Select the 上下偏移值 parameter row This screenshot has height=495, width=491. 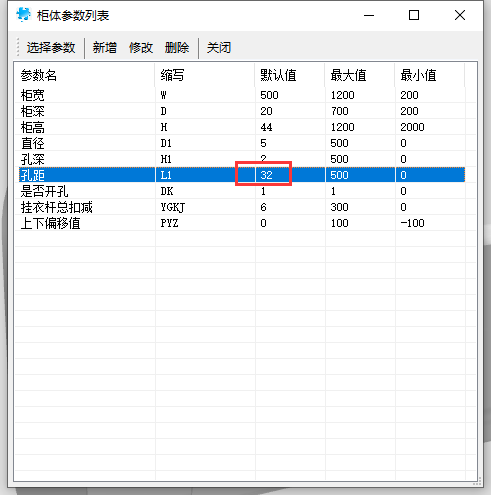[x=242, y=223]
